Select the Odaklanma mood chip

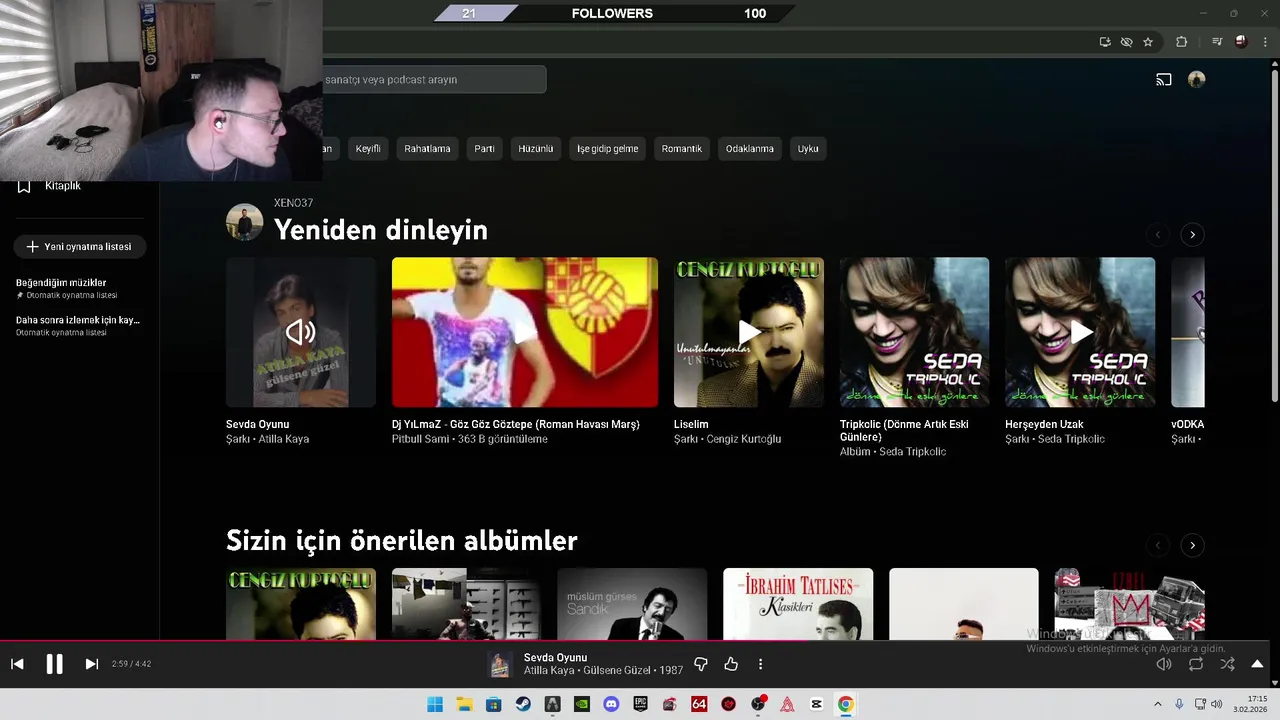pyautogui.click(x=749, y=149)
